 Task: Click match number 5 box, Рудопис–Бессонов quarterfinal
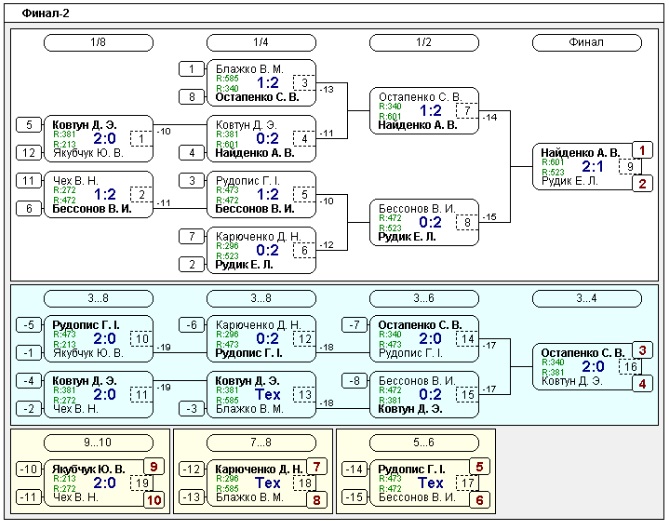pyautogui.click(x=304, y=195)
